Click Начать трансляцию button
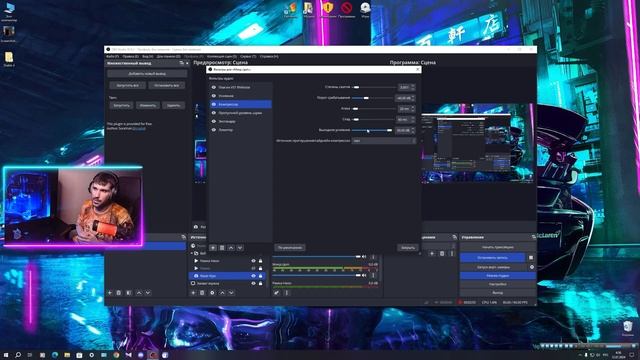The image size is (640, 360). (x=498, y=247)
